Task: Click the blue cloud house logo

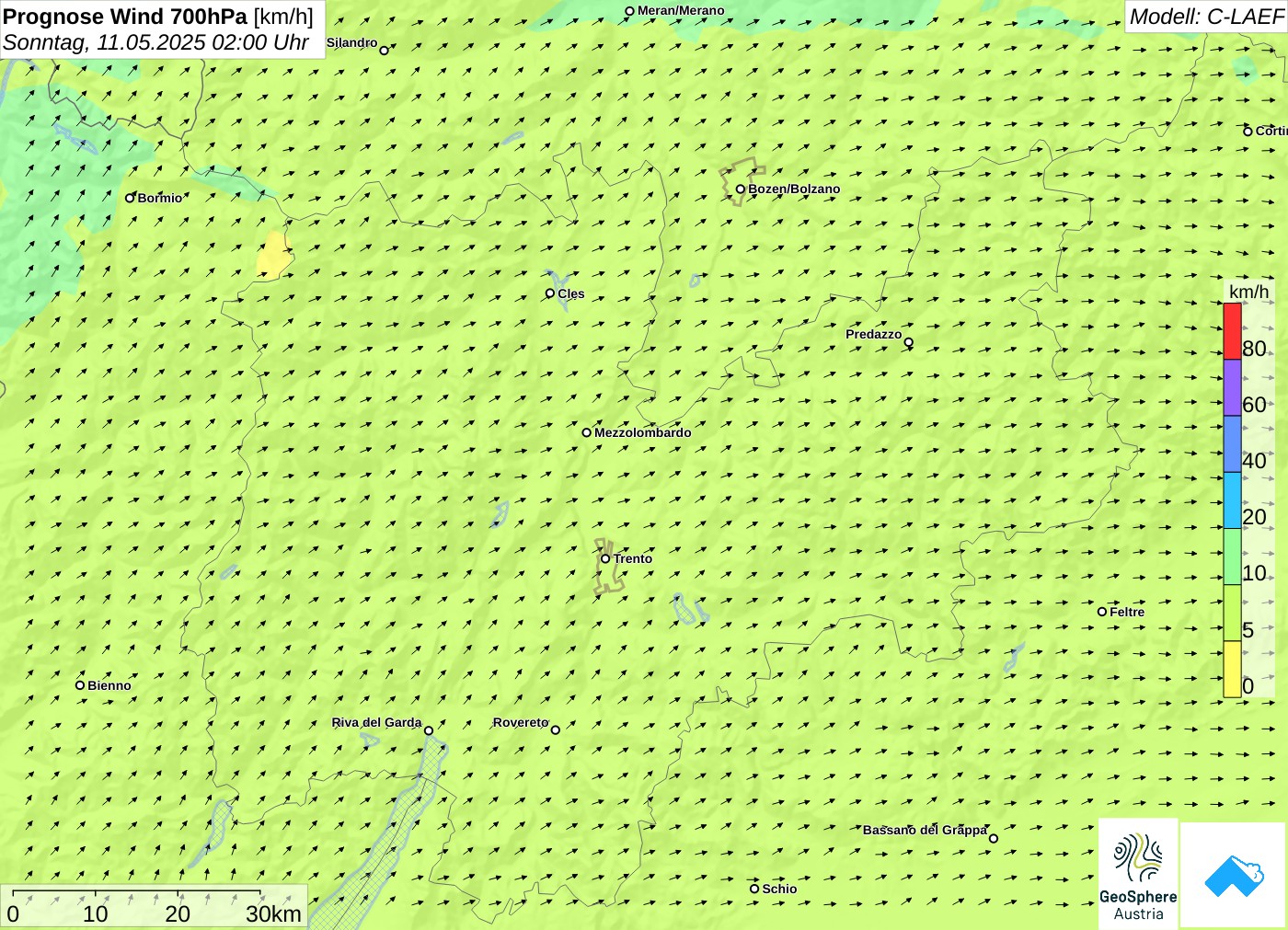Action: 1234,875
